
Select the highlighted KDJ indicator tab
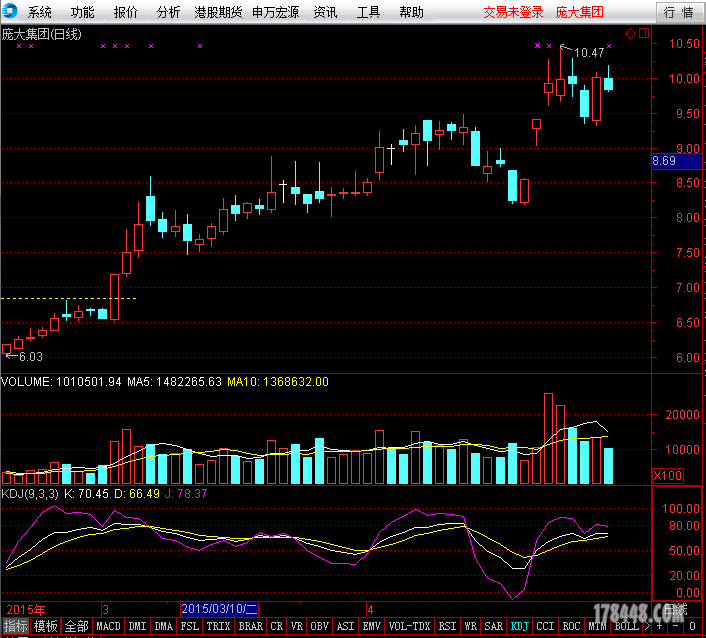click(520, 626)
